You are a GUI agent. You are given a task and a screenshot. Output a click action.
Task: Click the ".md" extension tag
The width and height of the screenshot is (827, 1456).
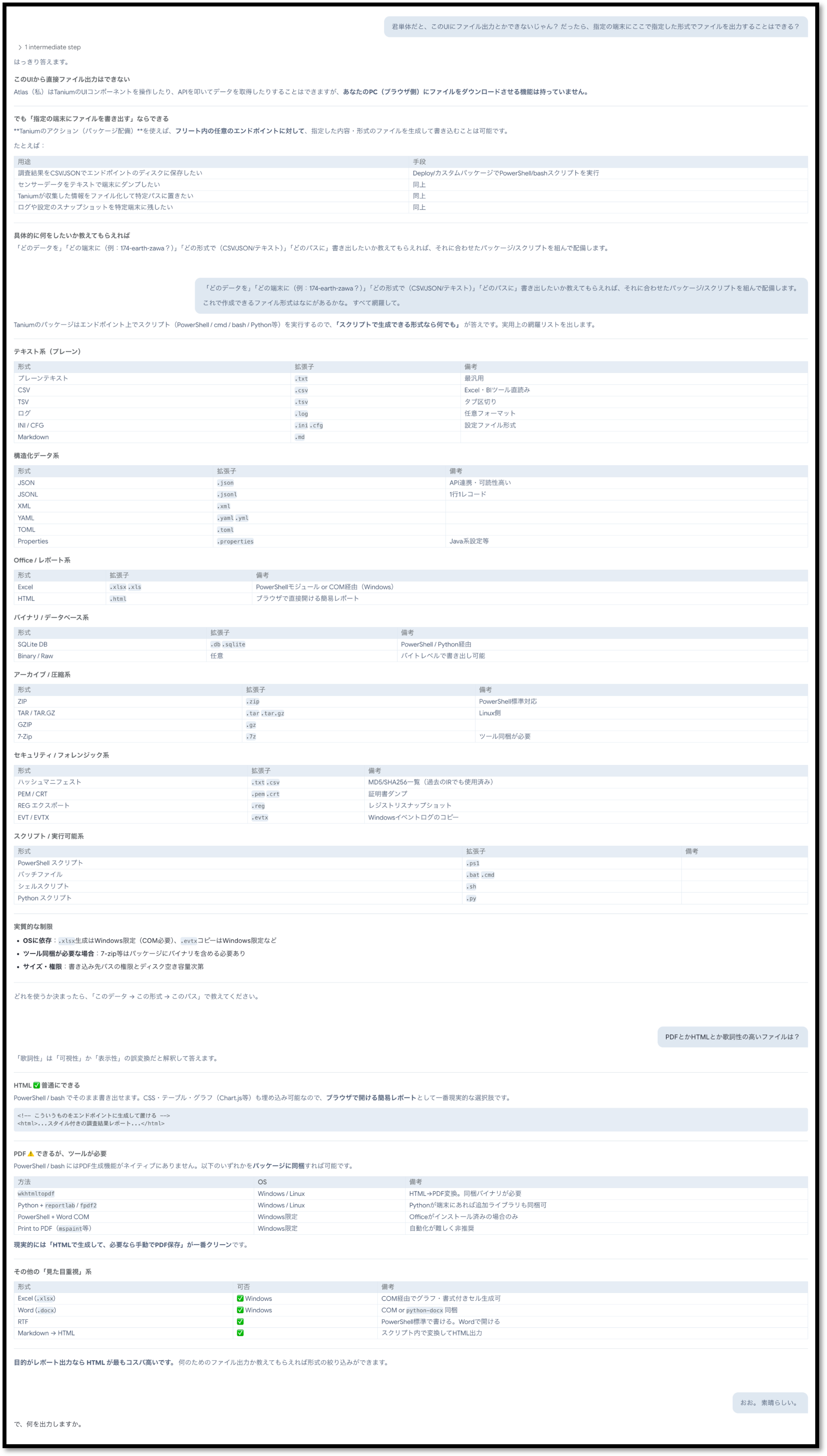[300, 437]
